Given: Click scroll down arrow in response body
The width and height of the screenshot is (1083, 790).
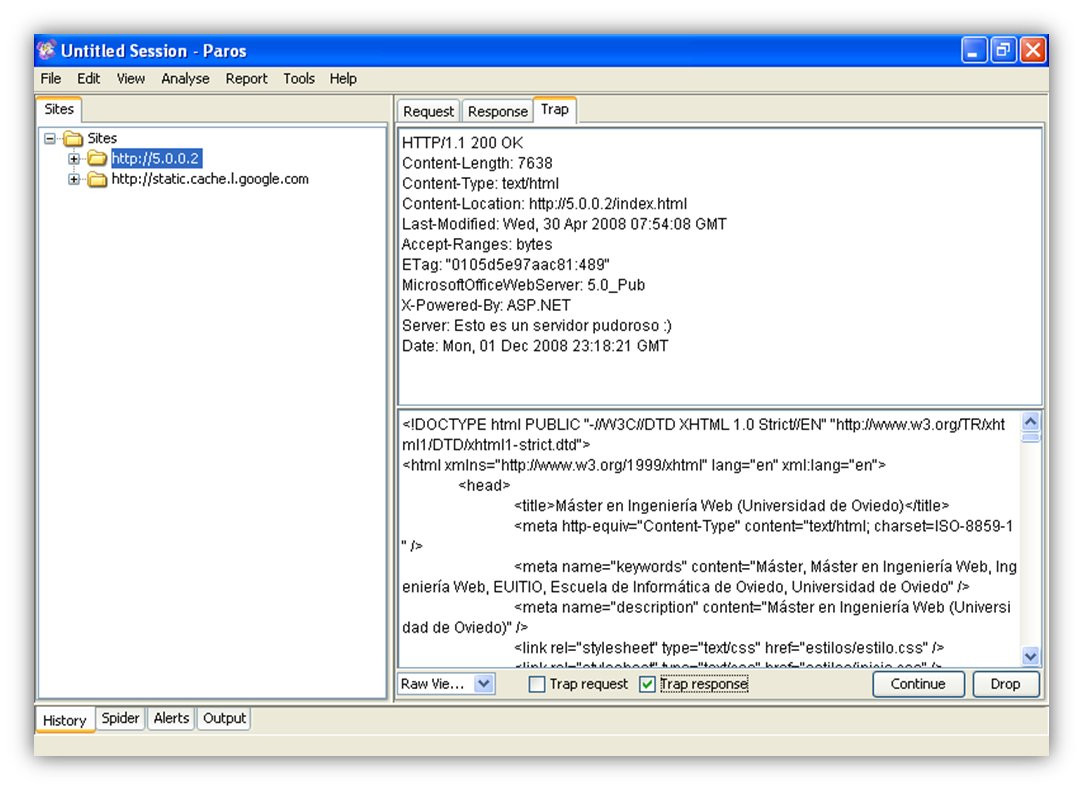Looking at the screenshot, I should [1031, 655].
